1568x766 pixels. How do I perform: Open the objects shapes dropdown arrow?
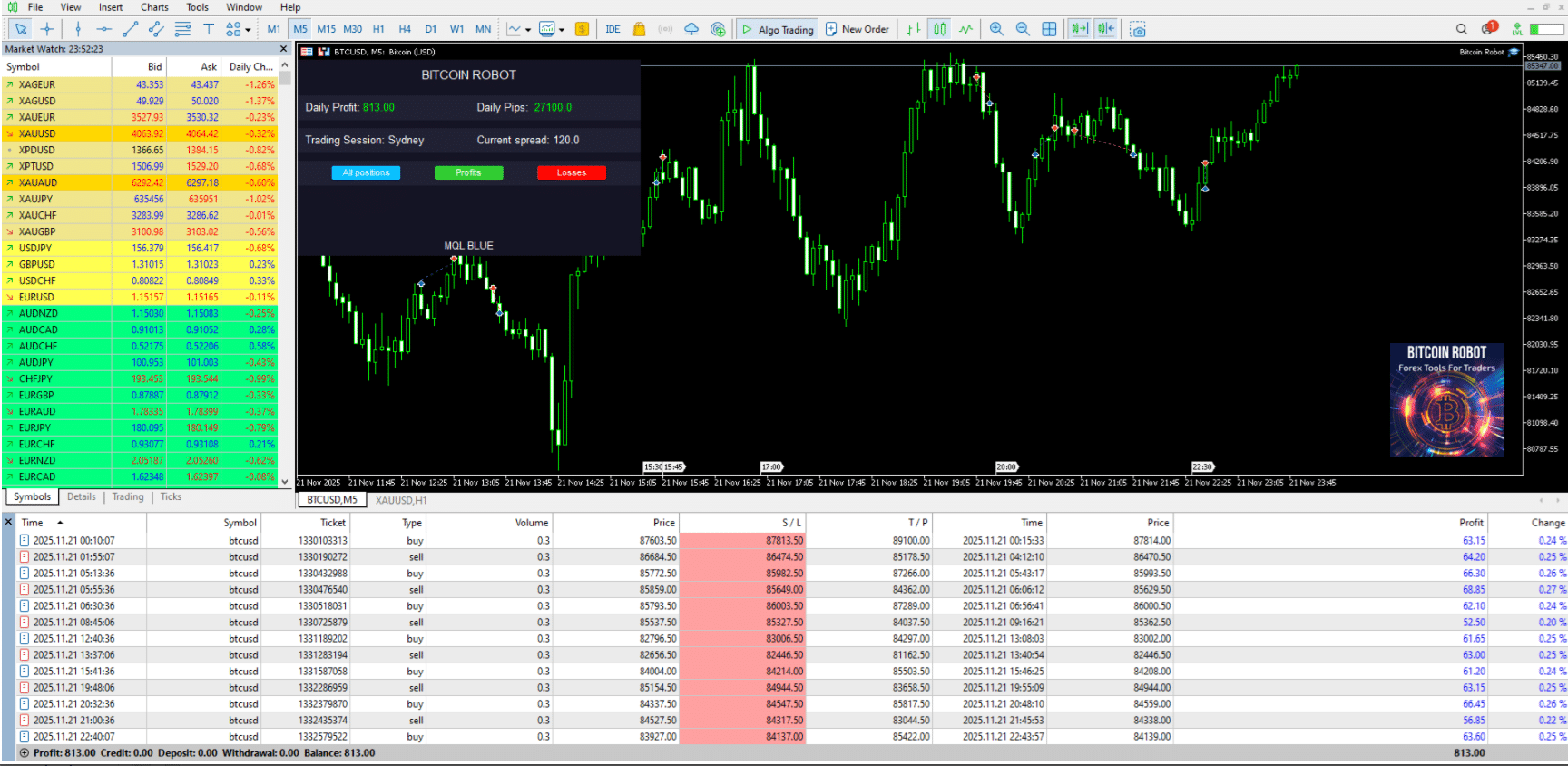[x=248, y=30]
